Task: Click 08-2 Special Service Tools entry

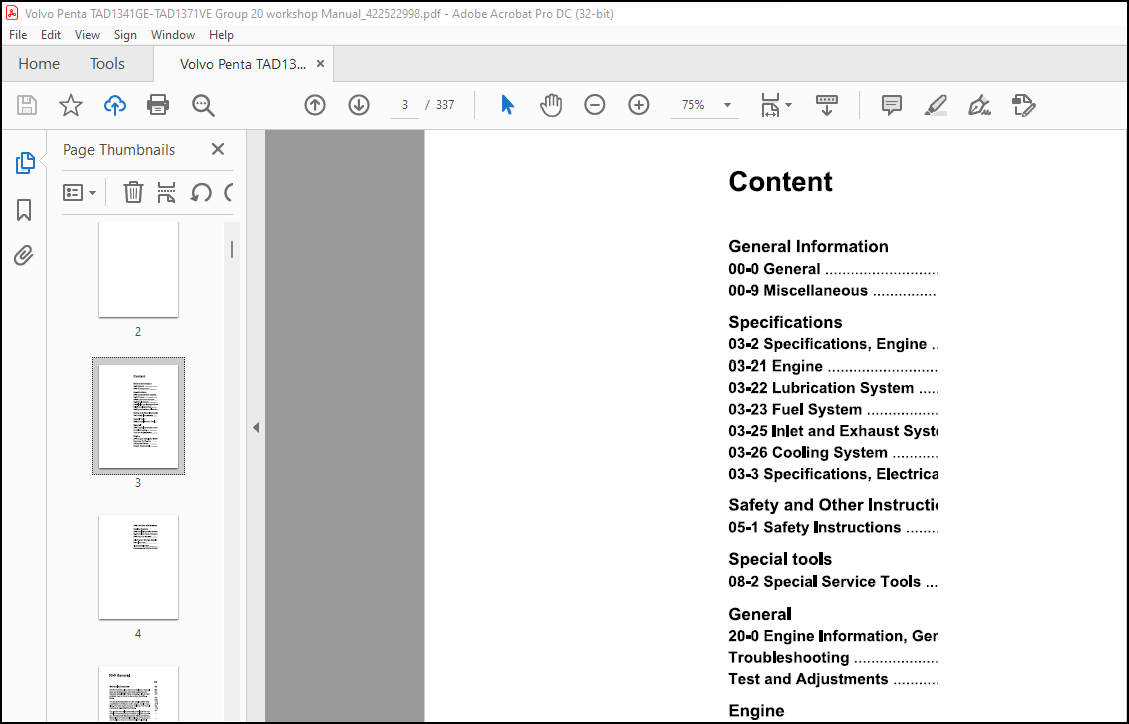Action: point(832,582)
